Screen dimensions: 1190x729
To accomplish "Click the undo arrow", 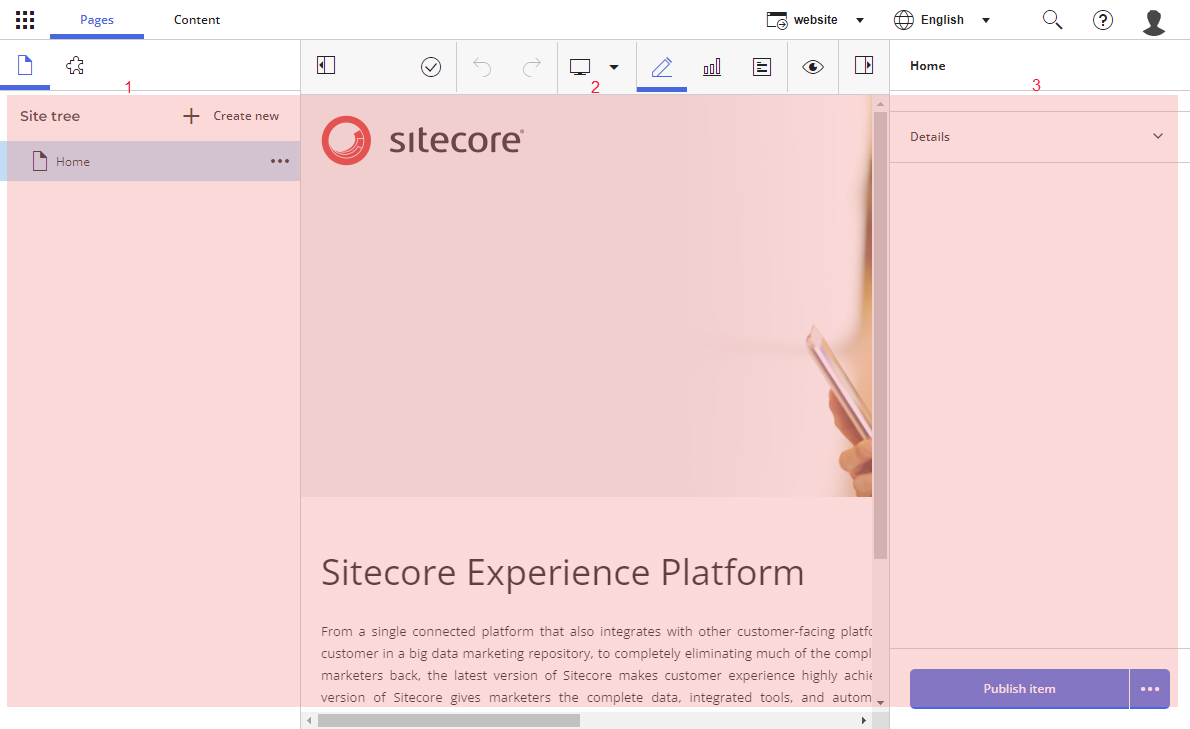I will (482, 67).
